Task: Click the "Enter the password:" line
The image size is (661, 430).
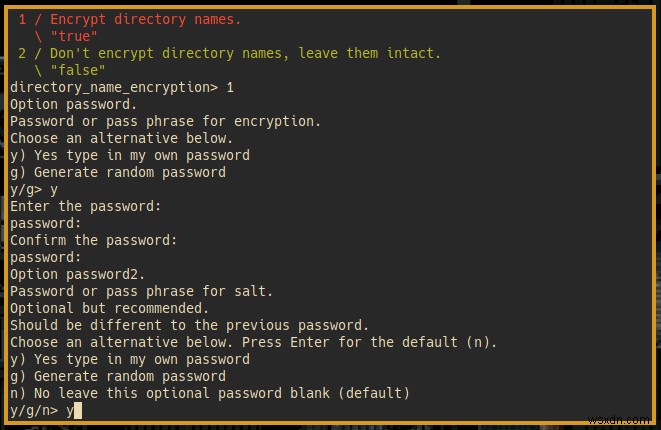Action: [85, 206]
